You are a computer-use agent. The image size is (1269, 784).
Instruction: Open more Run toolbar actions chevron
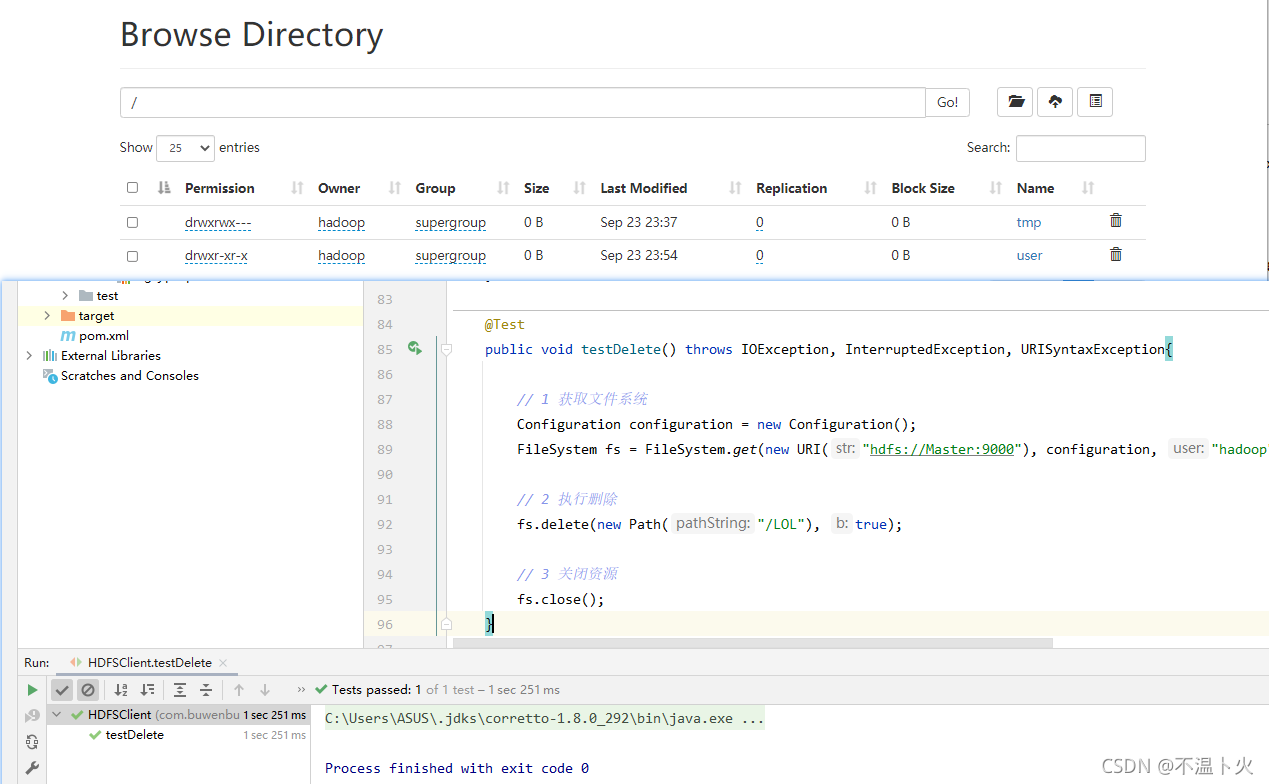pyautogui.click(x=301, y=690)
